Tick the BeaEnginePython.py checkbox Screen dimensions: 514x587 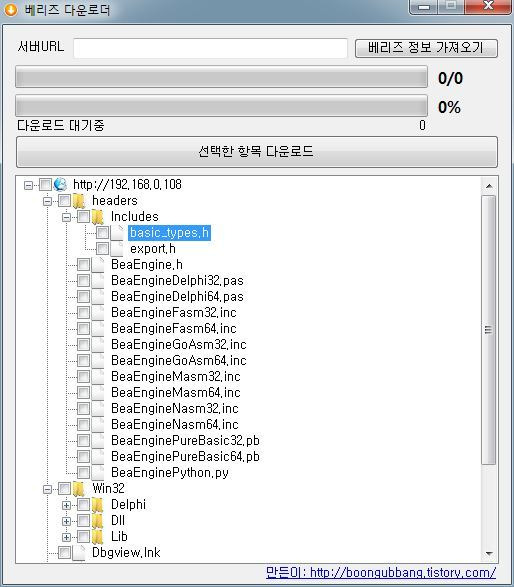83,473
